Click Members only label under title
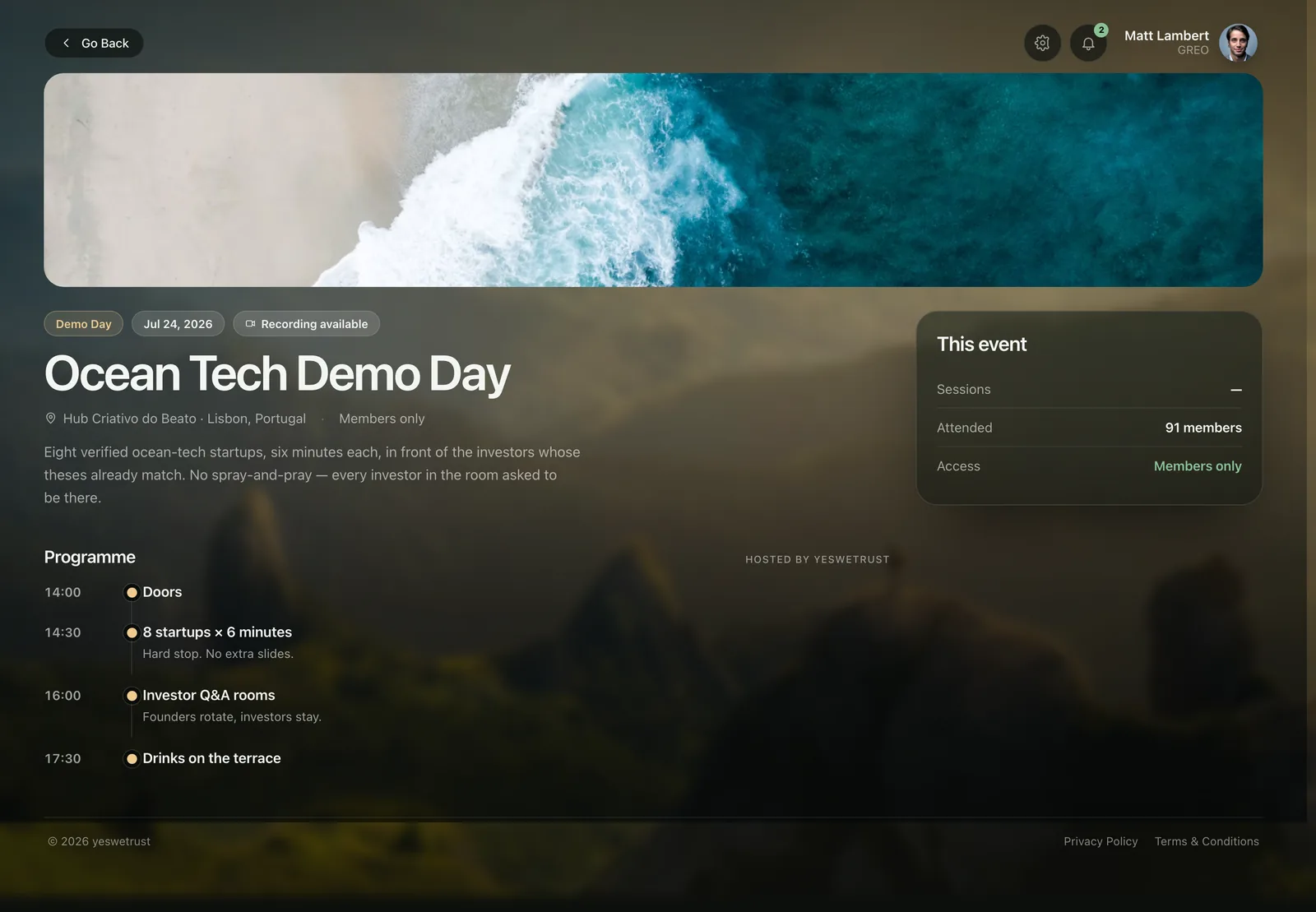Image resolution: width=1316 pixels, height=912 pixels. click(x=382, y=419)
